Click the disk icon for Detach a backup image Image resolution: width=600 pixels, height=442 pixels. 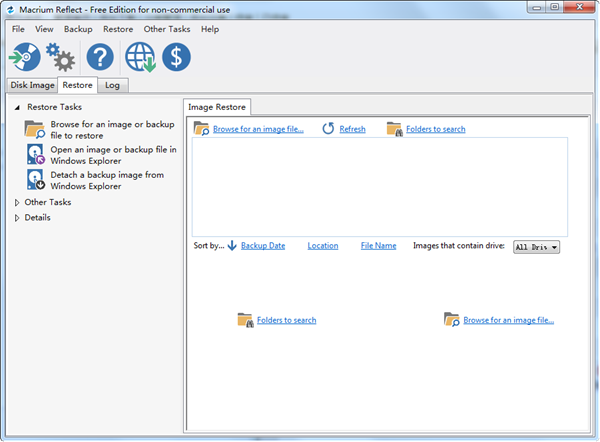pos(36,180)
